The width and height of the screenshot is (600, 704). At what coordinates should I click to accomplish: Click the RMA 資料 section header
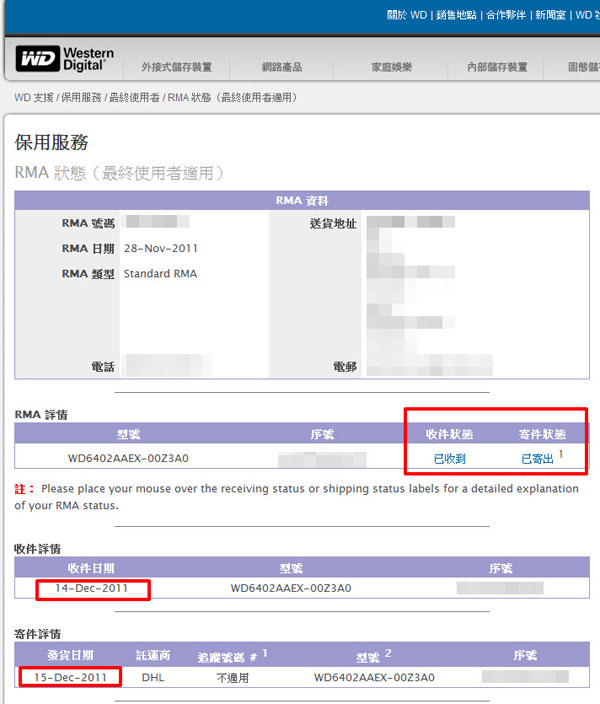click(302, 201)
